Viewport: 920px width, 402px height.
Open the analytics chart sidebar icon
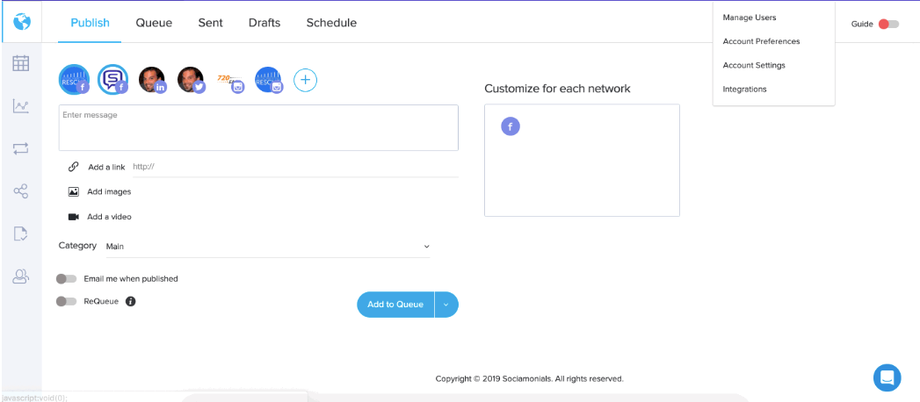[20, 106]
